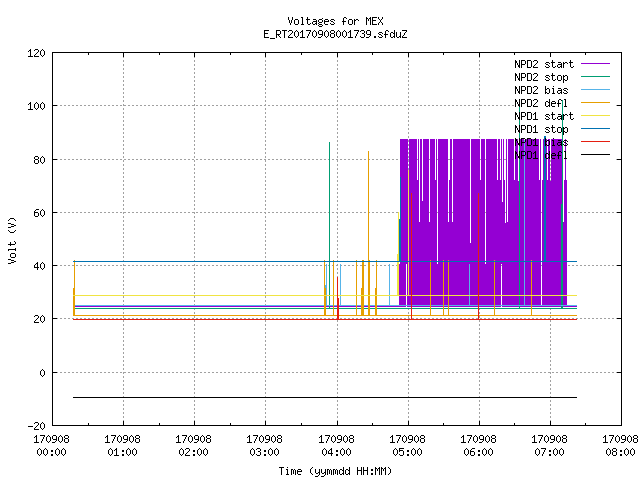Screen dimensions: 640x480
Task: Click the x-axis tick label 170908 05:00
Action: coord(407,446)
